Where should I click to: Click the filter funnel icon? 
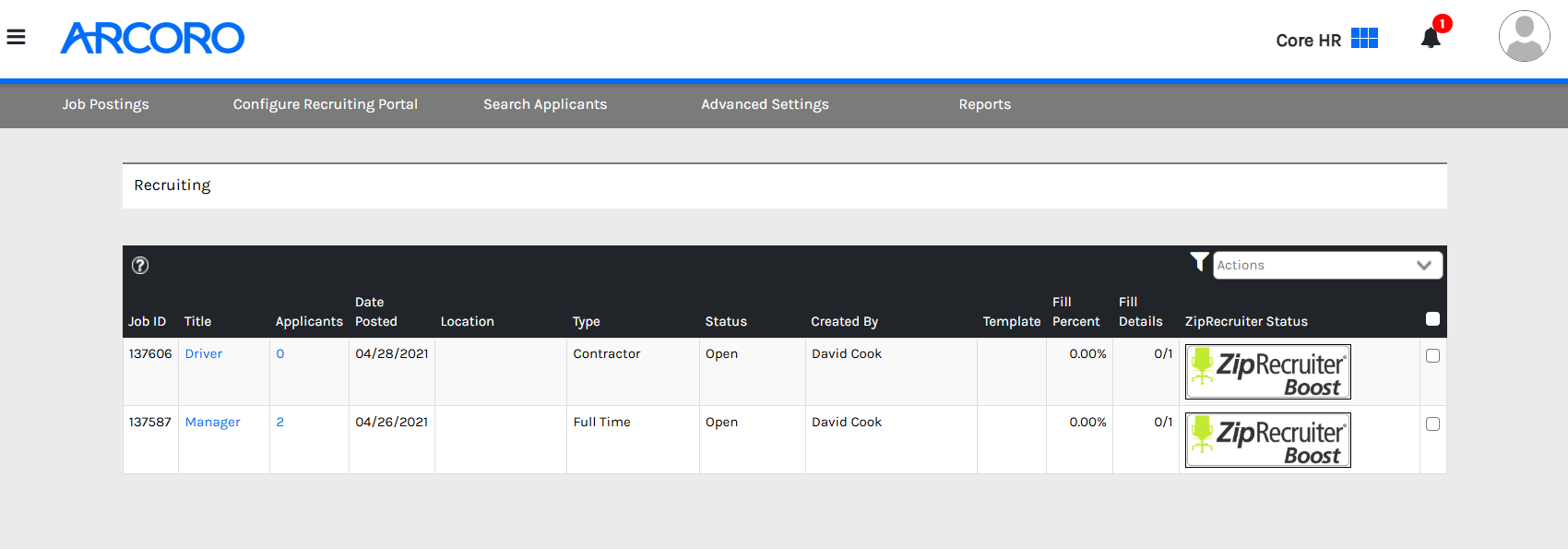(x=1199, y=262)
